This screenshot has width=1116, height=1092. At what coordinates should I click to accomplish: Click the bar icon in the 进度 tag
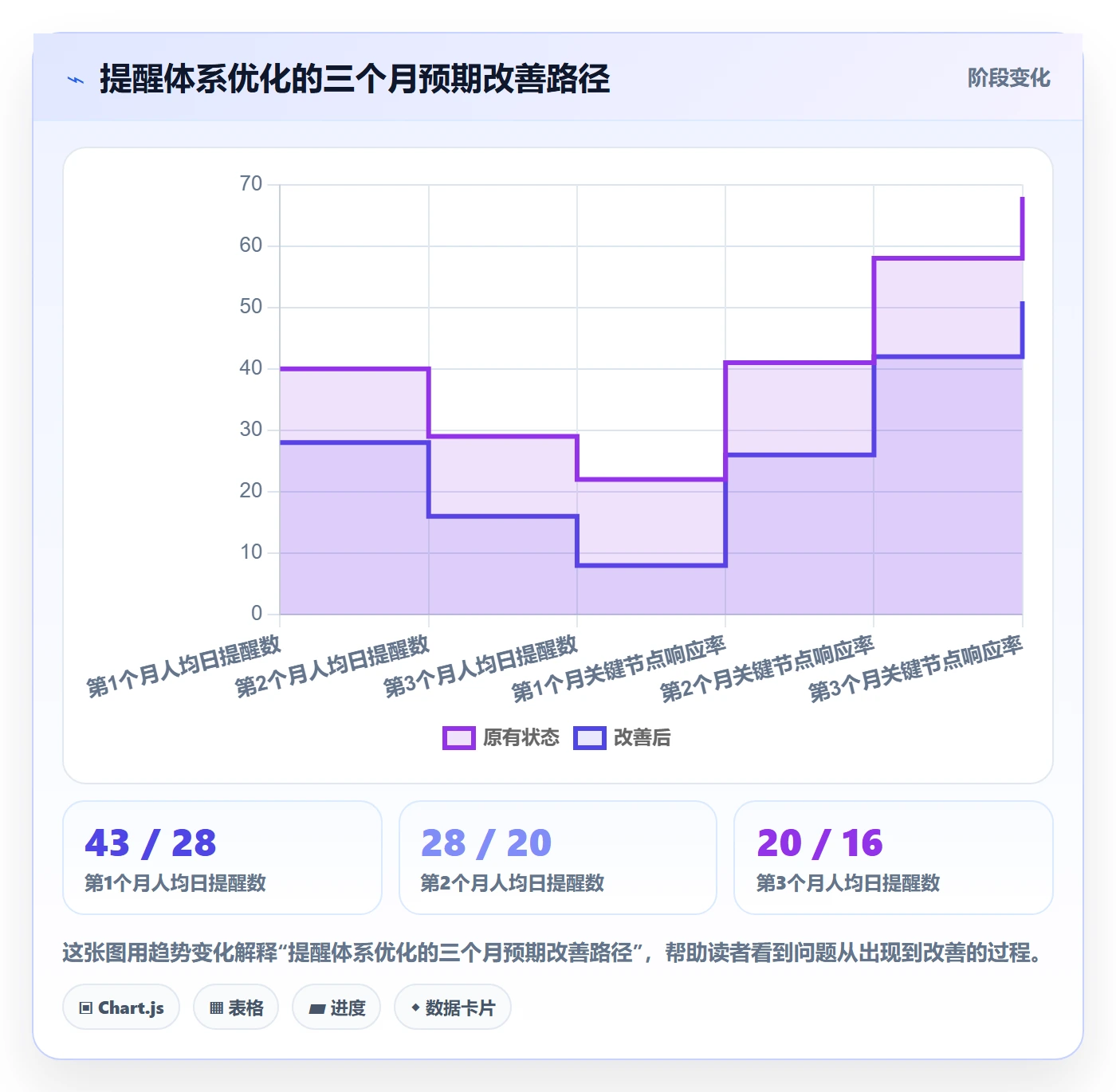[x=317, y=1009]
